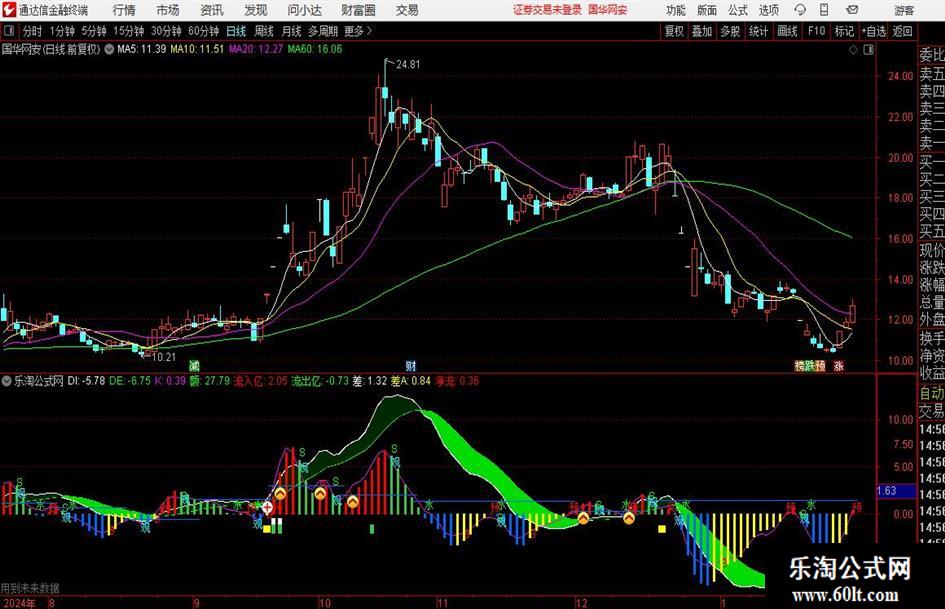Switch to the 分时 chart tab
The image size is (945, 609).
[33, 31]
